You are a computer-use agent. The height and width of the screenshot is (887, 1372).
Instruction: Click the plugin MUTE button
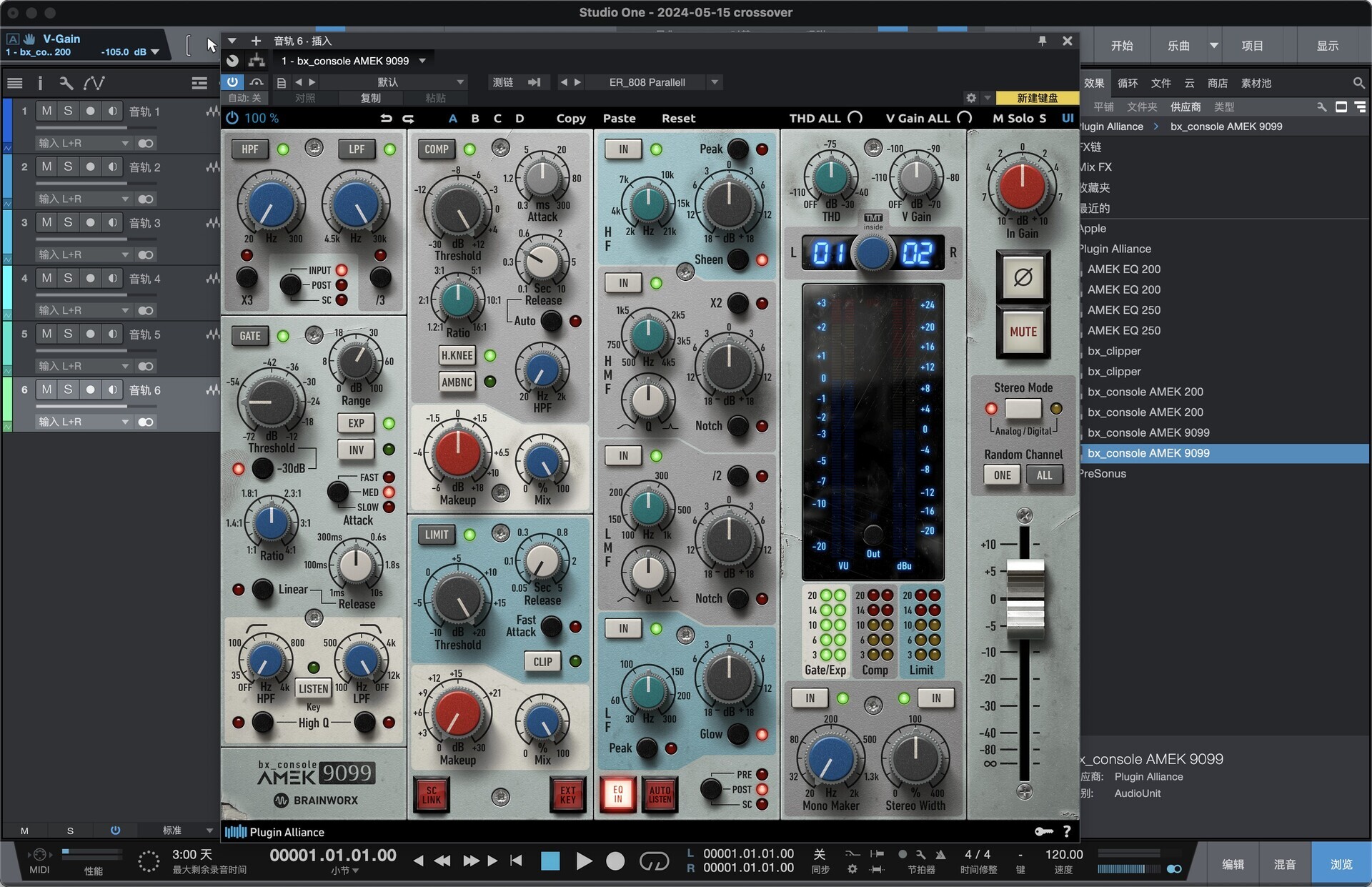pyautogui.click(x=1023, y=332)
